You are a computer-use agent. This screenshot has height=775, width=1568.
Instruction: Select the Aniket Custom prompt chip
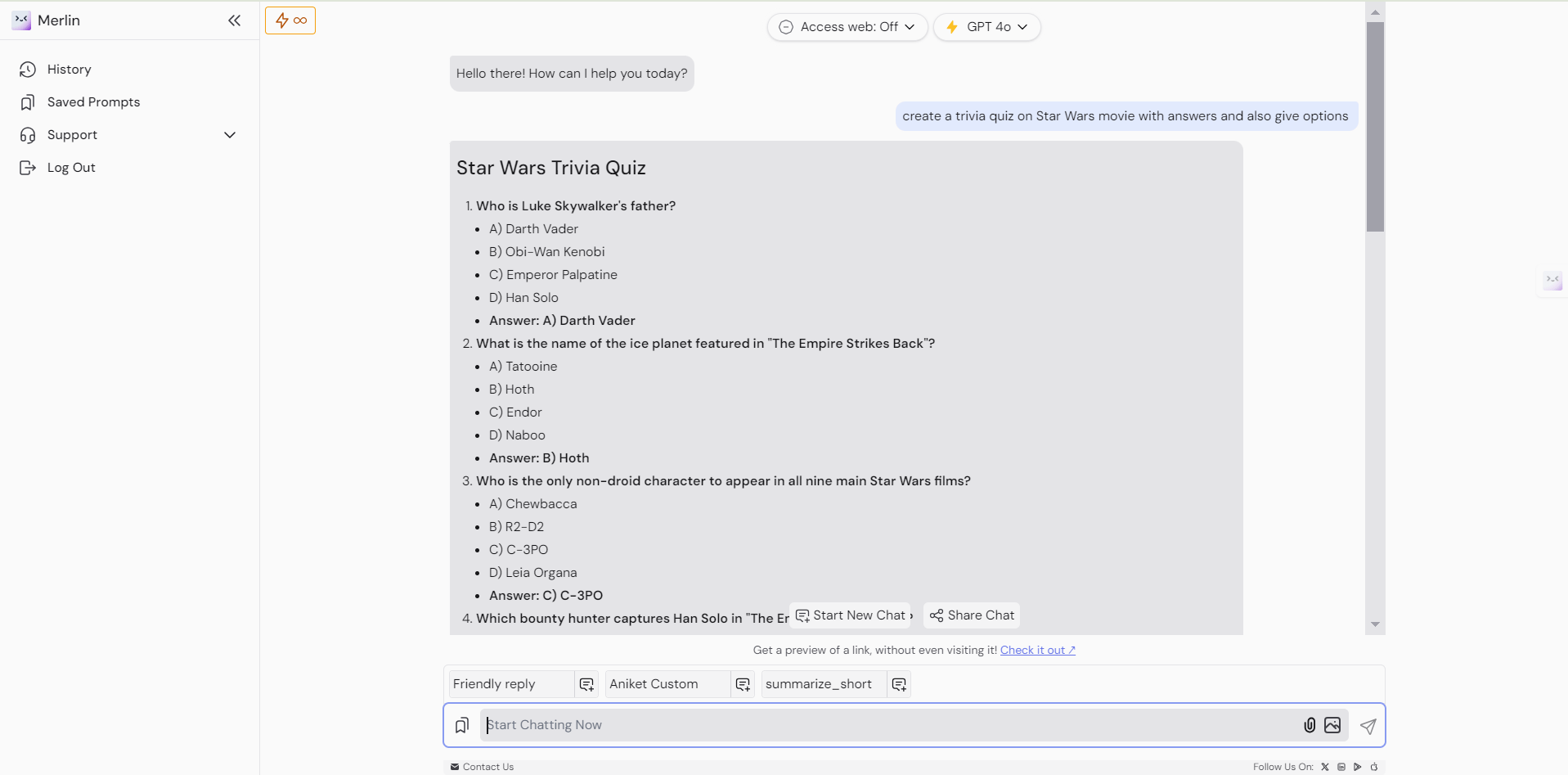click(667, 684)
